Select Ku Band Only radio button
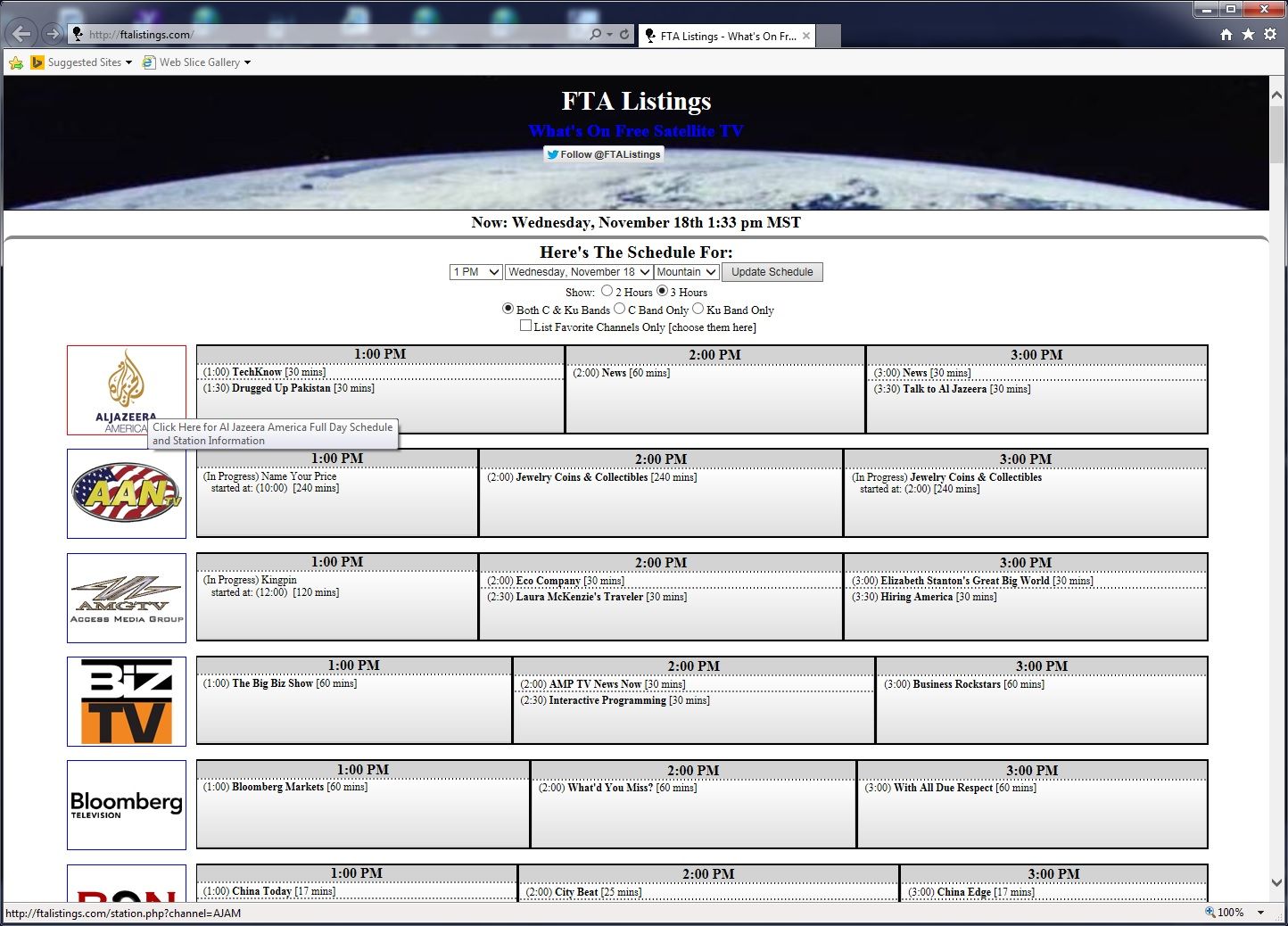The image size is (1288, 926). tap(698, 309)
